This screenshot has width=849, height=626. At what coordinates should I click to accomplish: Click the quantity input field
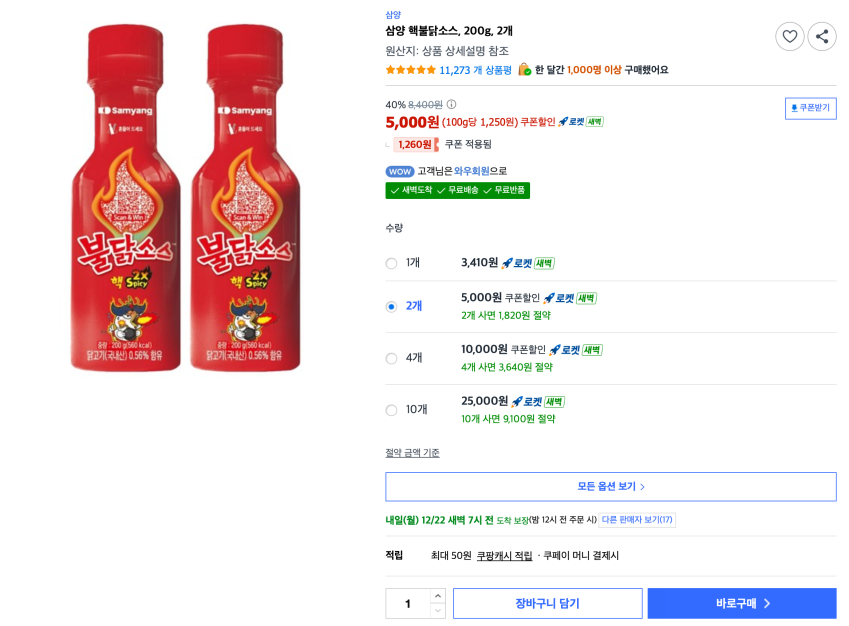click(x=408, y=603)
